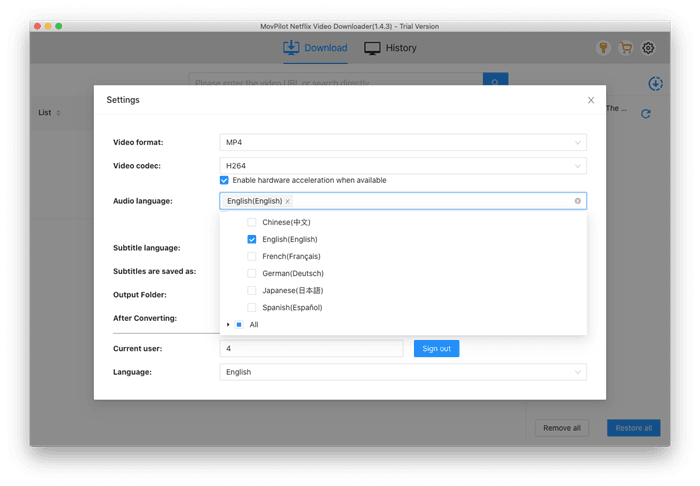Uncheck the English(English) option

[252, 239]
